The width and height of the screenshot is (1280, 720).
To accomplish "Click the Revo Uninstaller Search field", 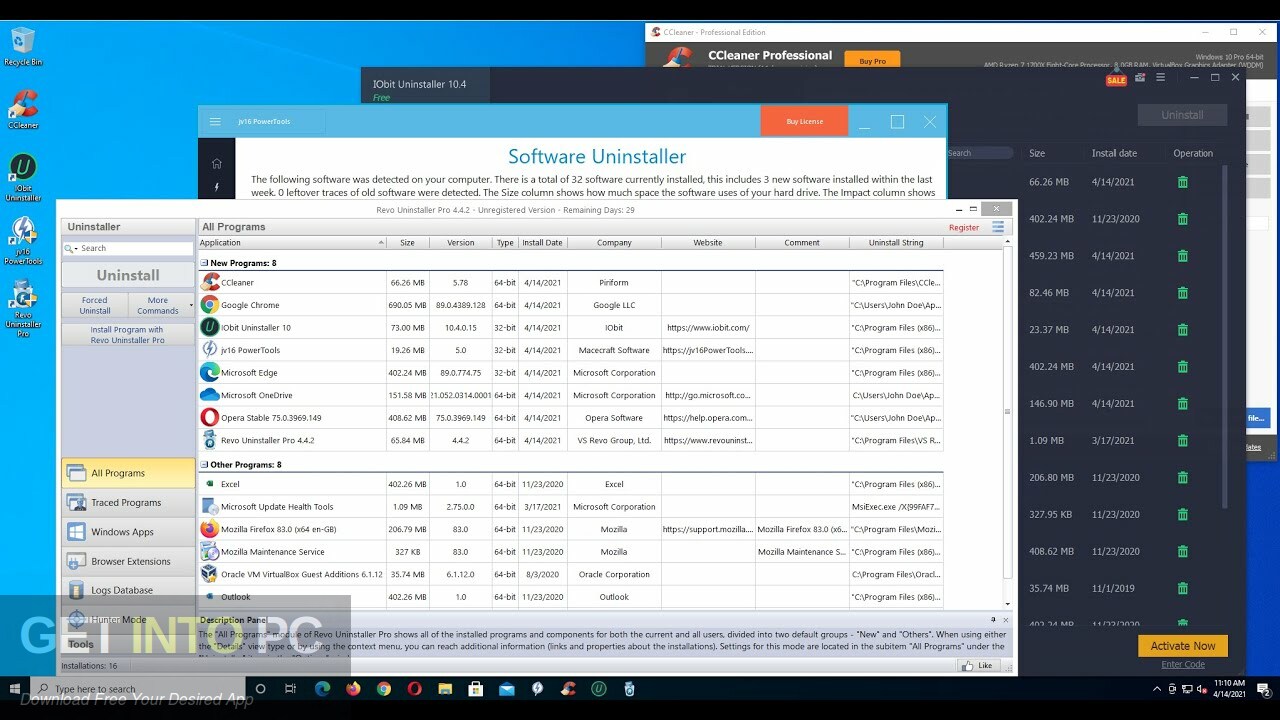I will 128,248.
